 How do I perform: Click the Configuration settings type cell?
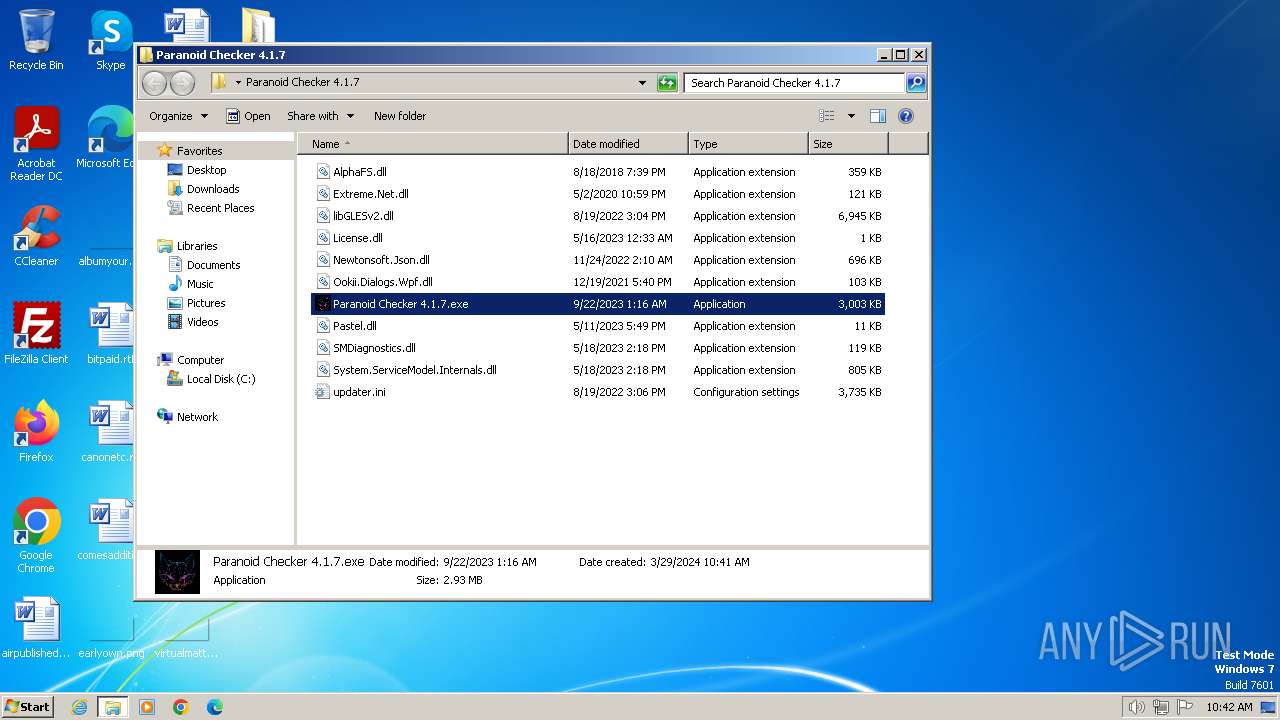pyautogui.click(x=746, y=392)
